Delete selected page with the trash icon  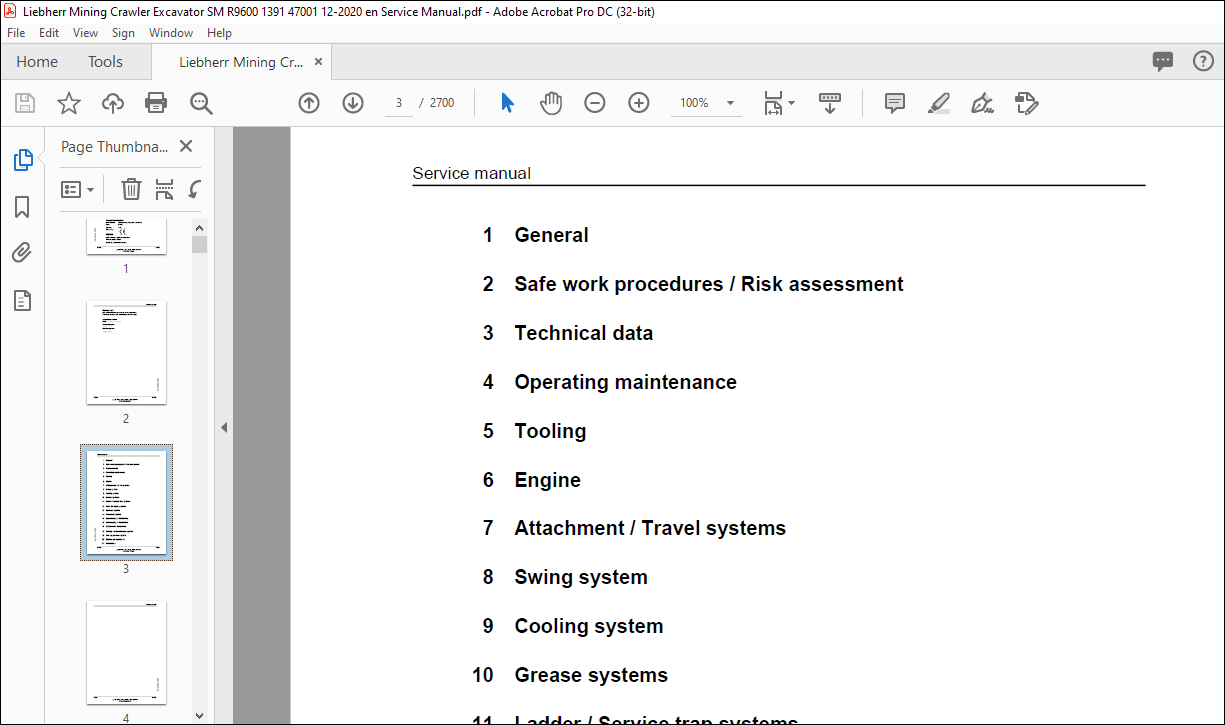[131, 189]
